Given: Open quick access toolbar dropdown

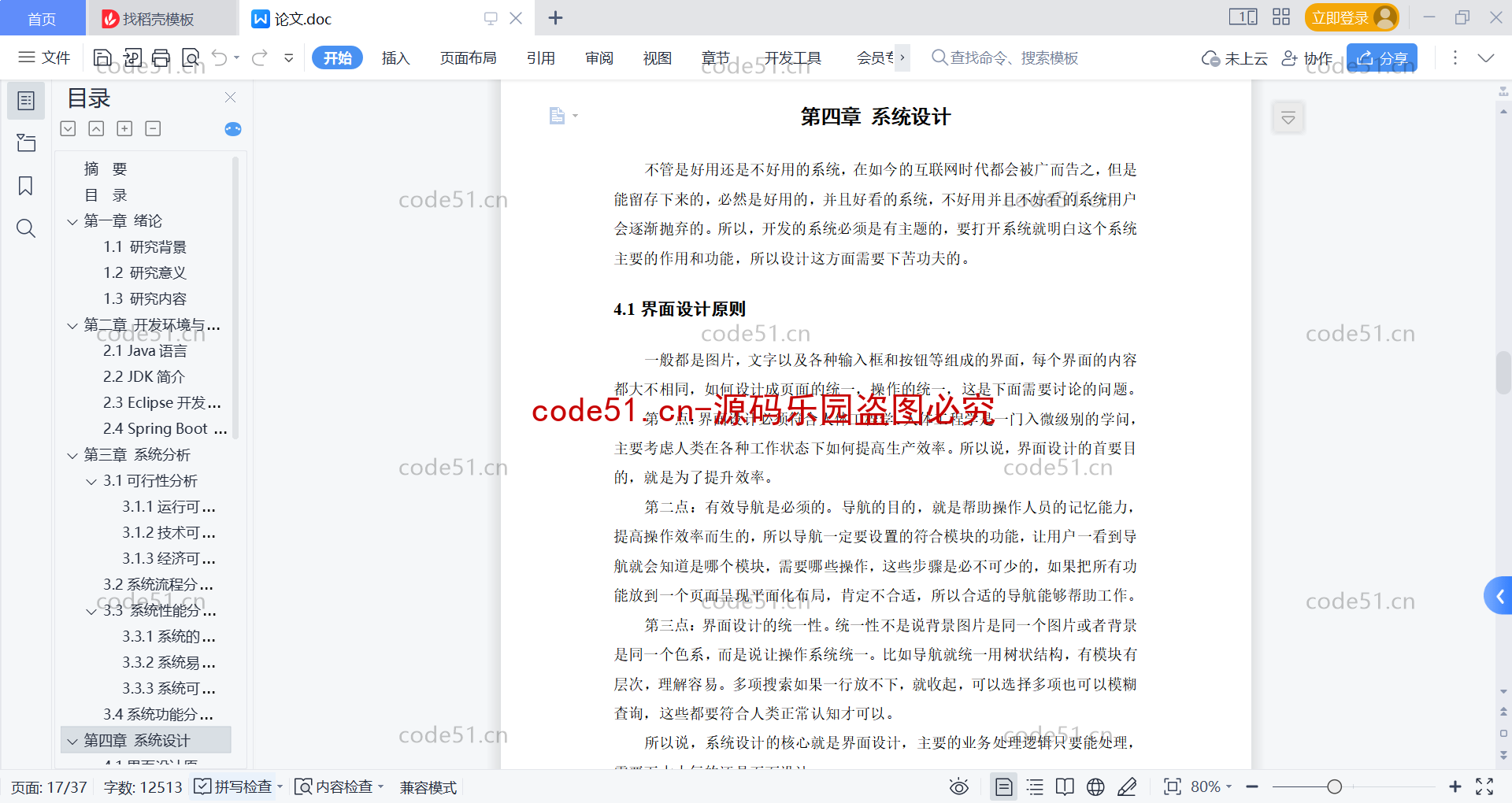Looking at the screenshot, I should 289,57.
